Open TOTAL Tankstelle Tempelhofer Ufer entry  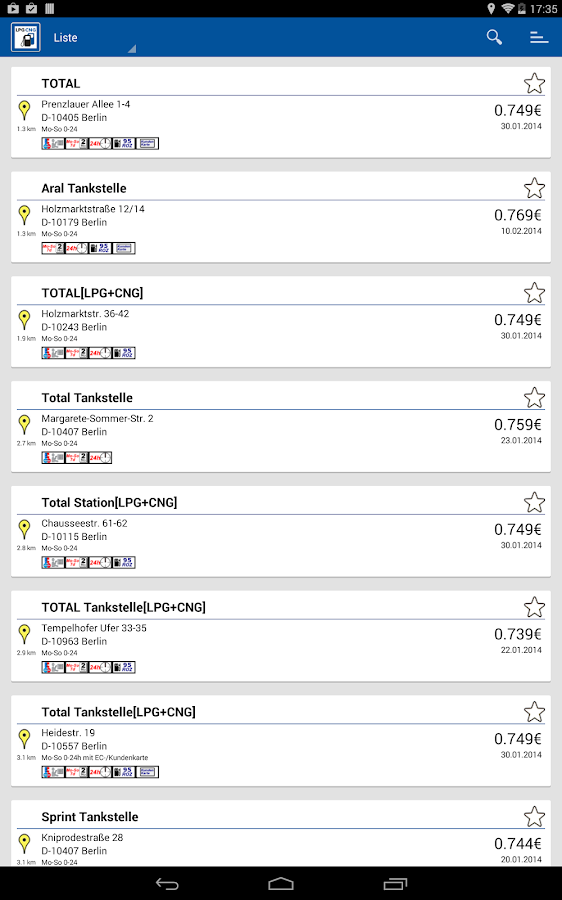(x=281, y=636)
